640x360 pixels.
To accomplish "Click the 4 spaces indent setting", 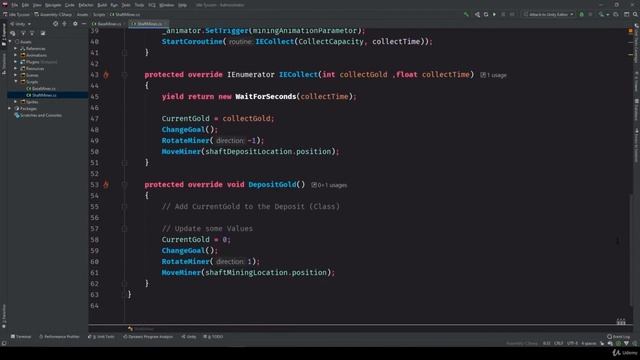I will (x=588, y=343).
